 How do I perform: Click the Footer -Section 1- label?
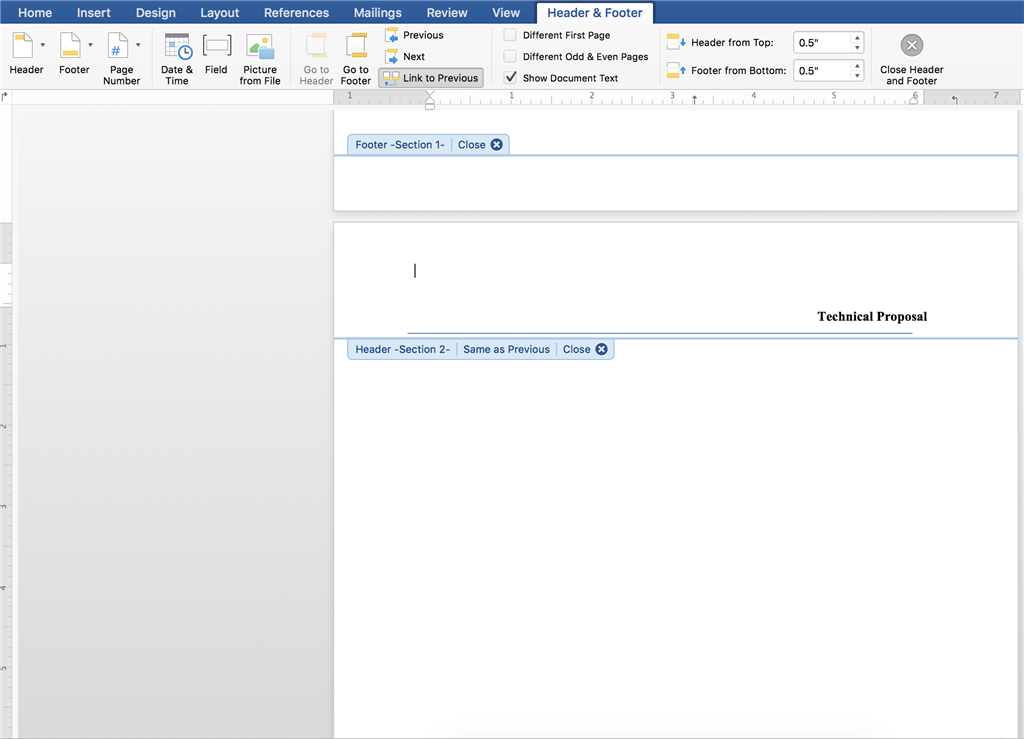[x=400, y=145]
